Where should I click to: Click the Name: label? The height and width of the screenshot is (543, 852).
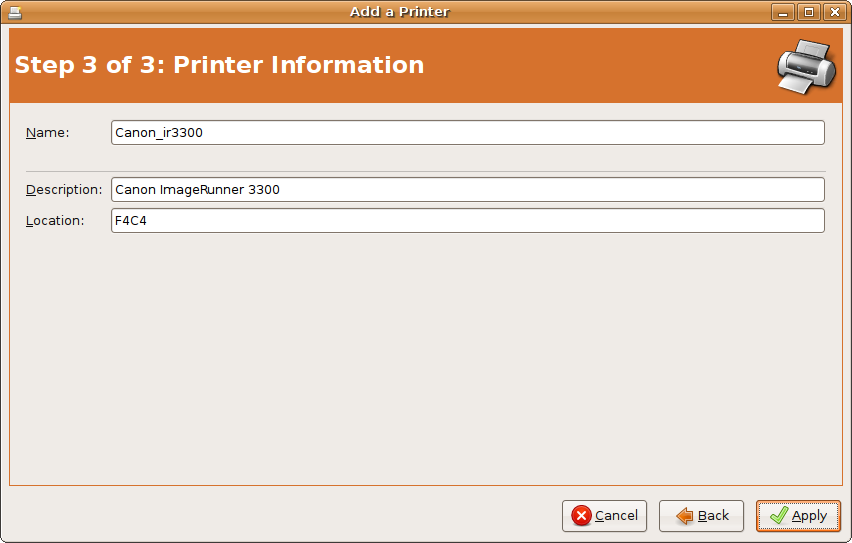click(48, 133)
